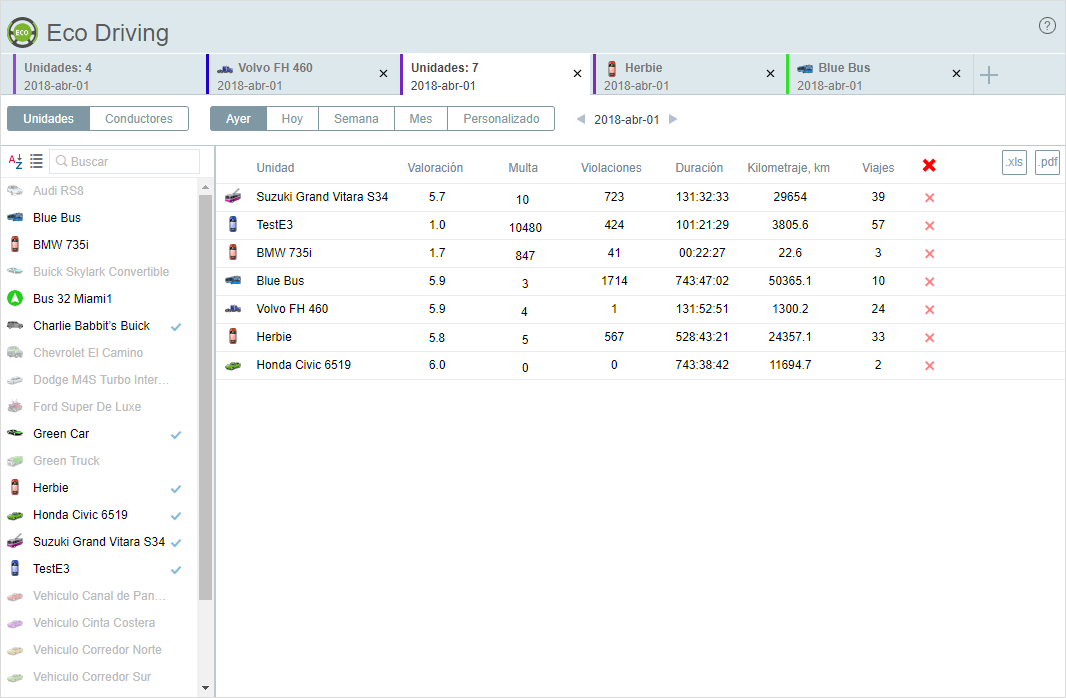Select the Semana time period
Viewport: 1066px width, 698px height.
click(356, 119)
